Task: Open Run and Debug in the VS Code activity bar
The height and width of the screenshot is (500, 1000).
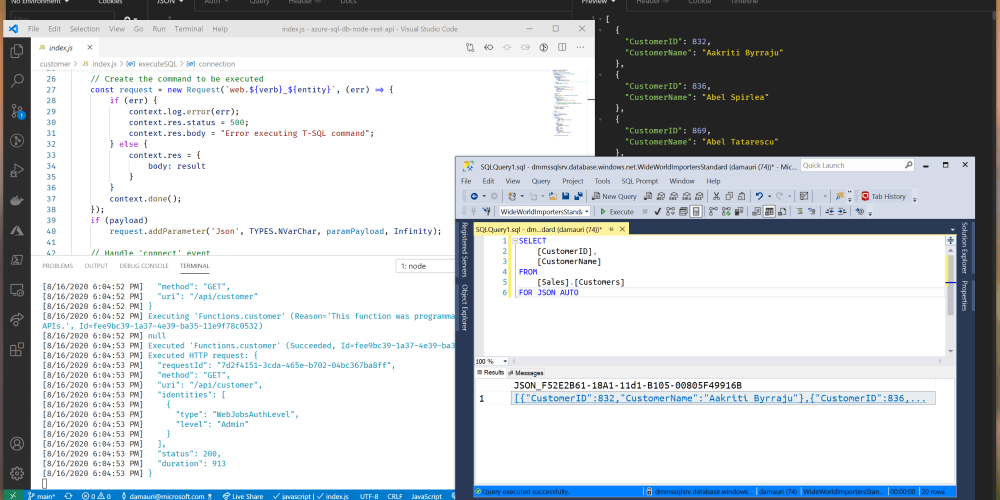Action: [17, 171]
